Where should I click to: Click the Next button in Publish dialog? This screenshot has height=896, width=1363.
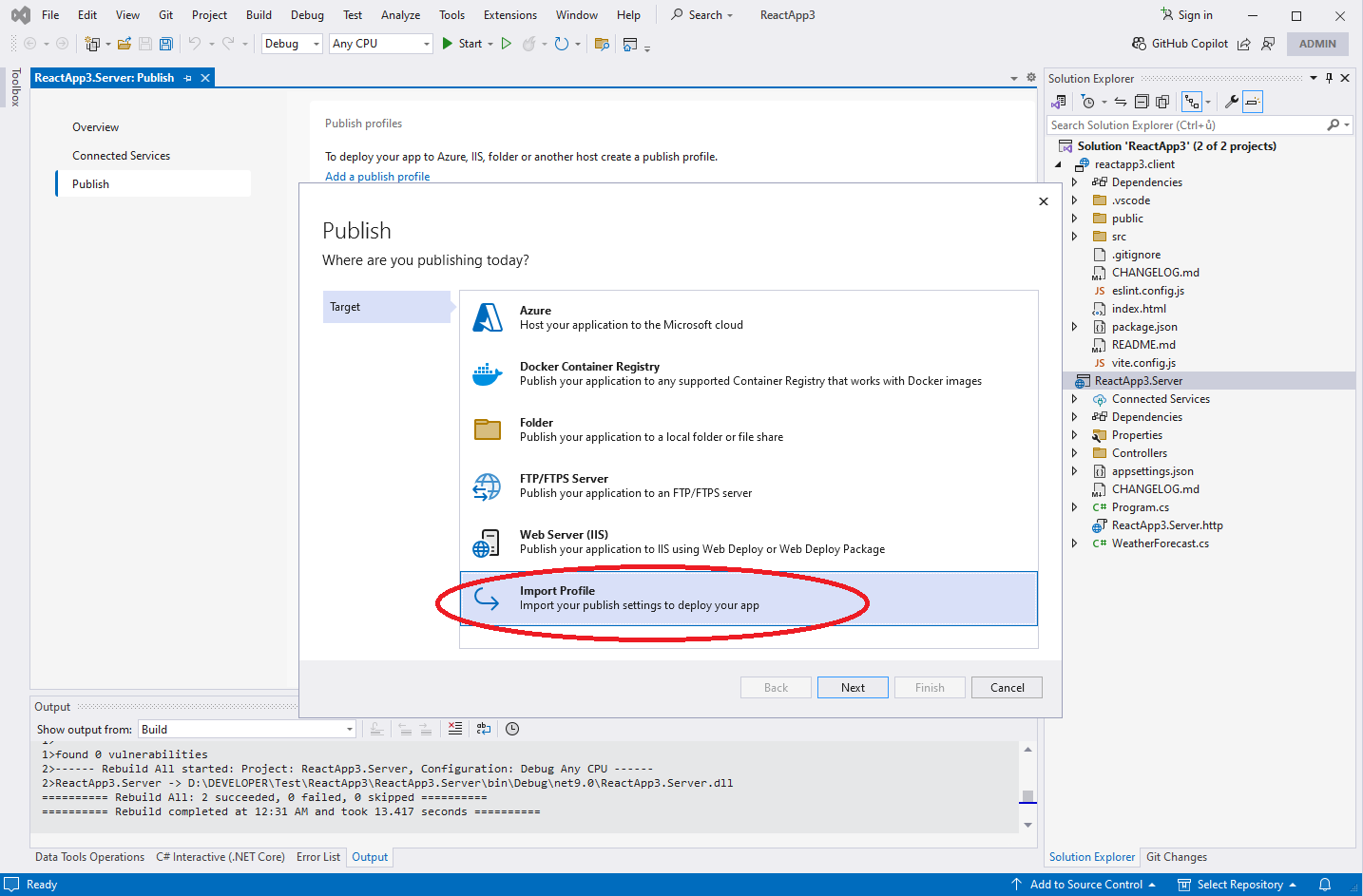(853, 688)
